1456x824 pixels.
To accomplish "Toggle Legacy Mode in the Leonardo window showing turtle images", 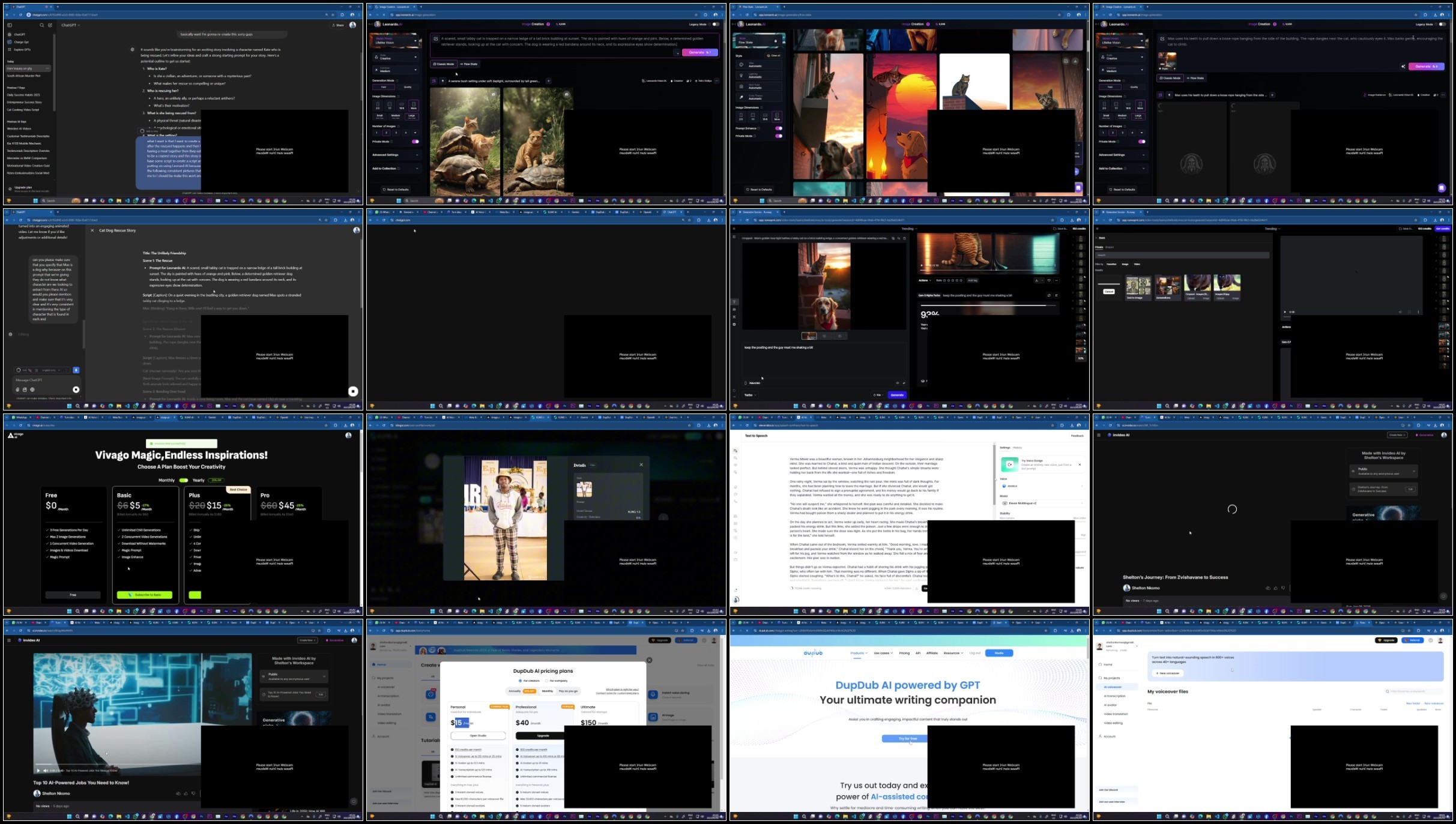I will (716, 24).
